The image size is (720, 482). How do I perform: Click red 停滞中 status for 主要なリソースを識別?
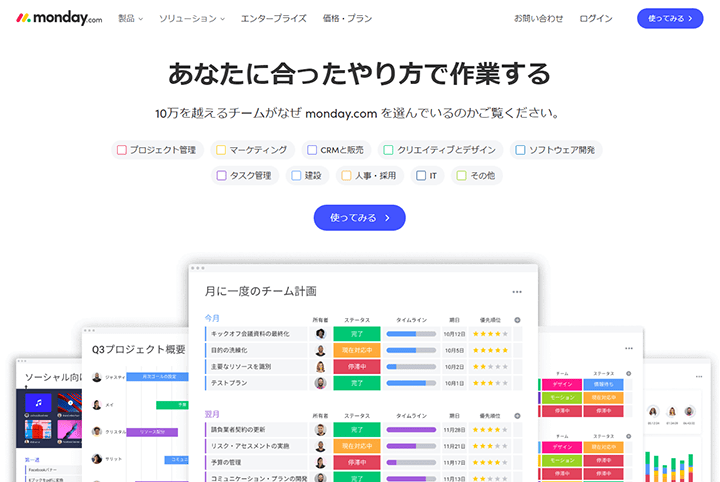coord(357,367)
